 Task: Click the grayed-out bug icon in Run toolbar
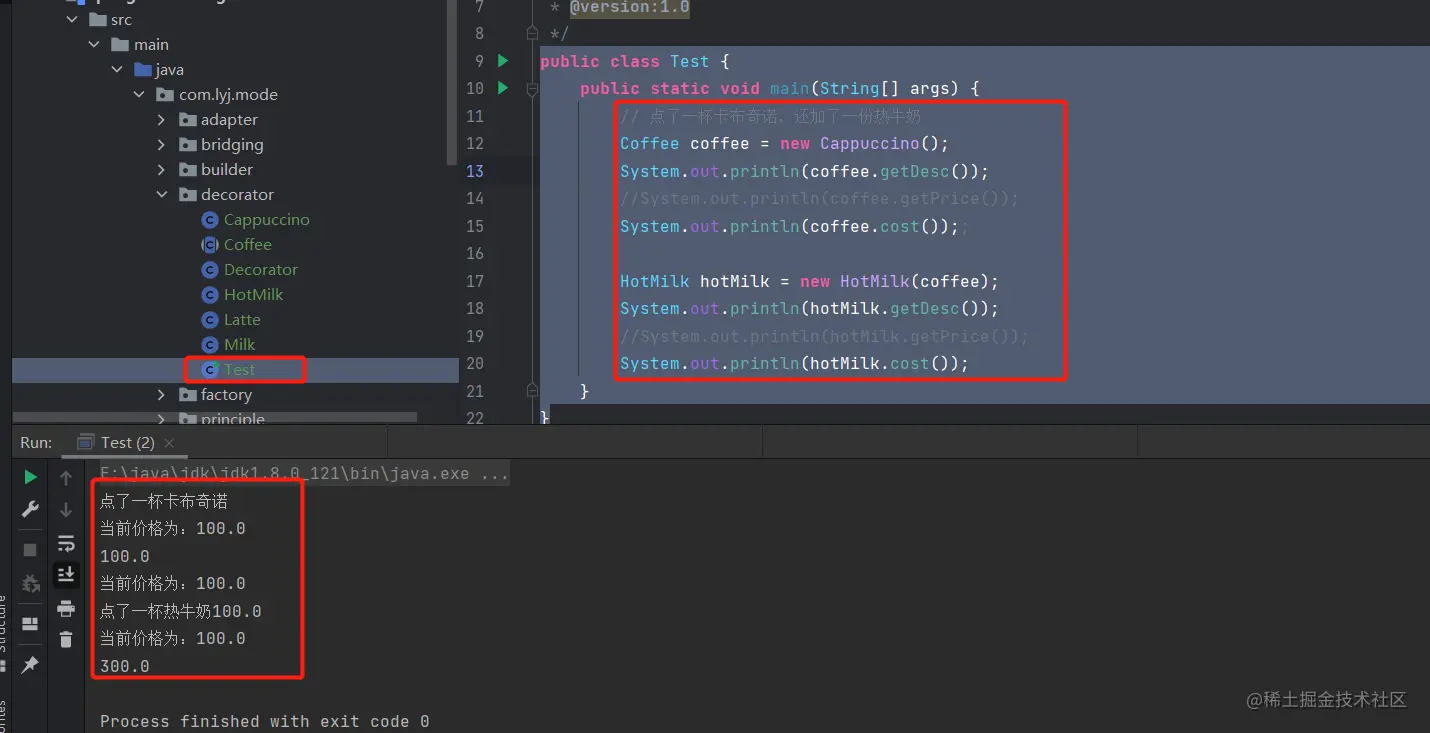30,583
